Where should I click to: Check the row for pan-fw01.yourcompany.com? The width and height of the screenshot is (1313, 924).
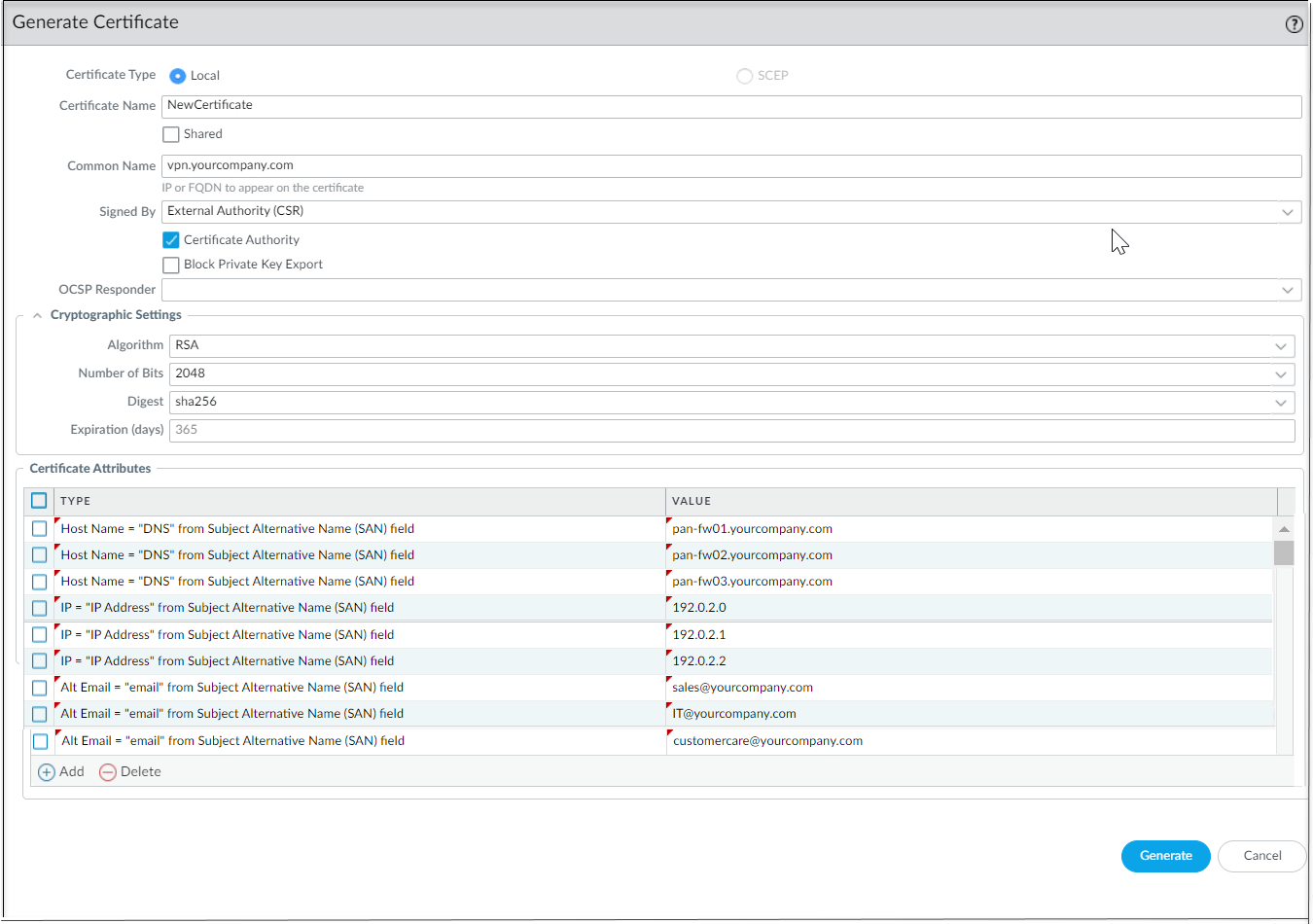(38, 528)
